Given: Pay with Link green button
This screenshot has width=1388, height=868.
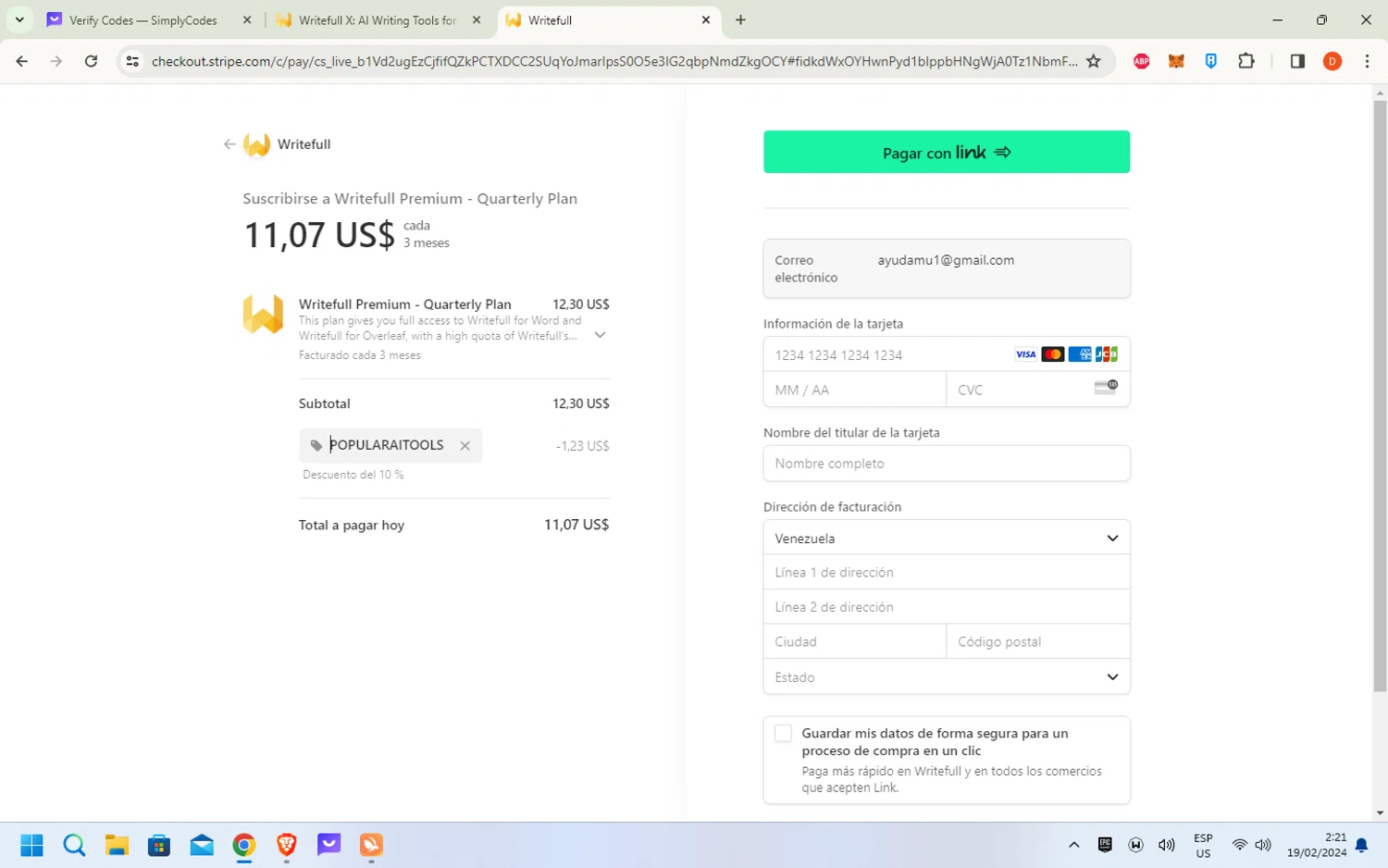Looking at the screenshot, I should coord(947,152).
